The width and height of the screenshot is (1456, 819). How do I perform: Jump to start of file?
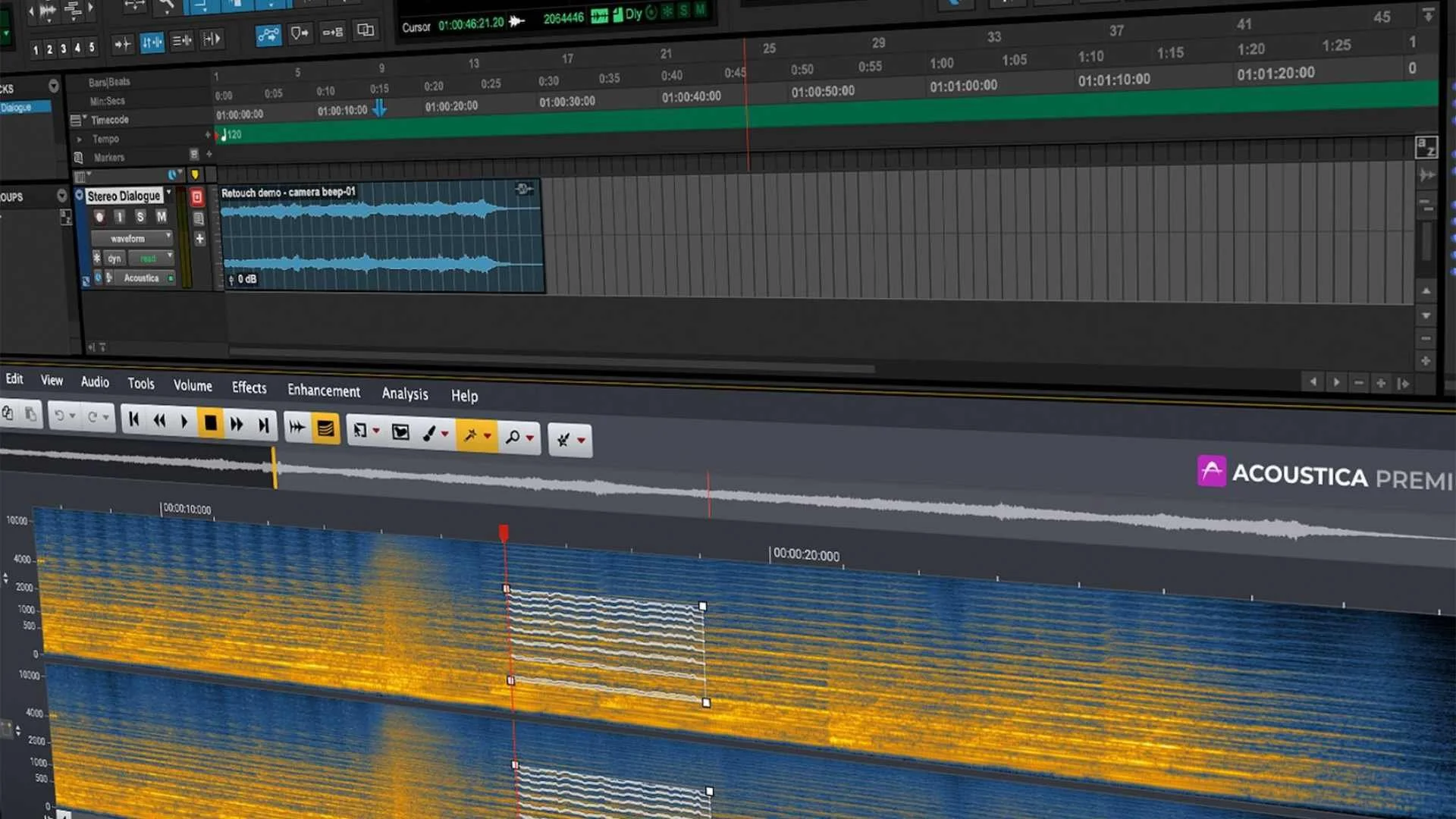[134, 419]
